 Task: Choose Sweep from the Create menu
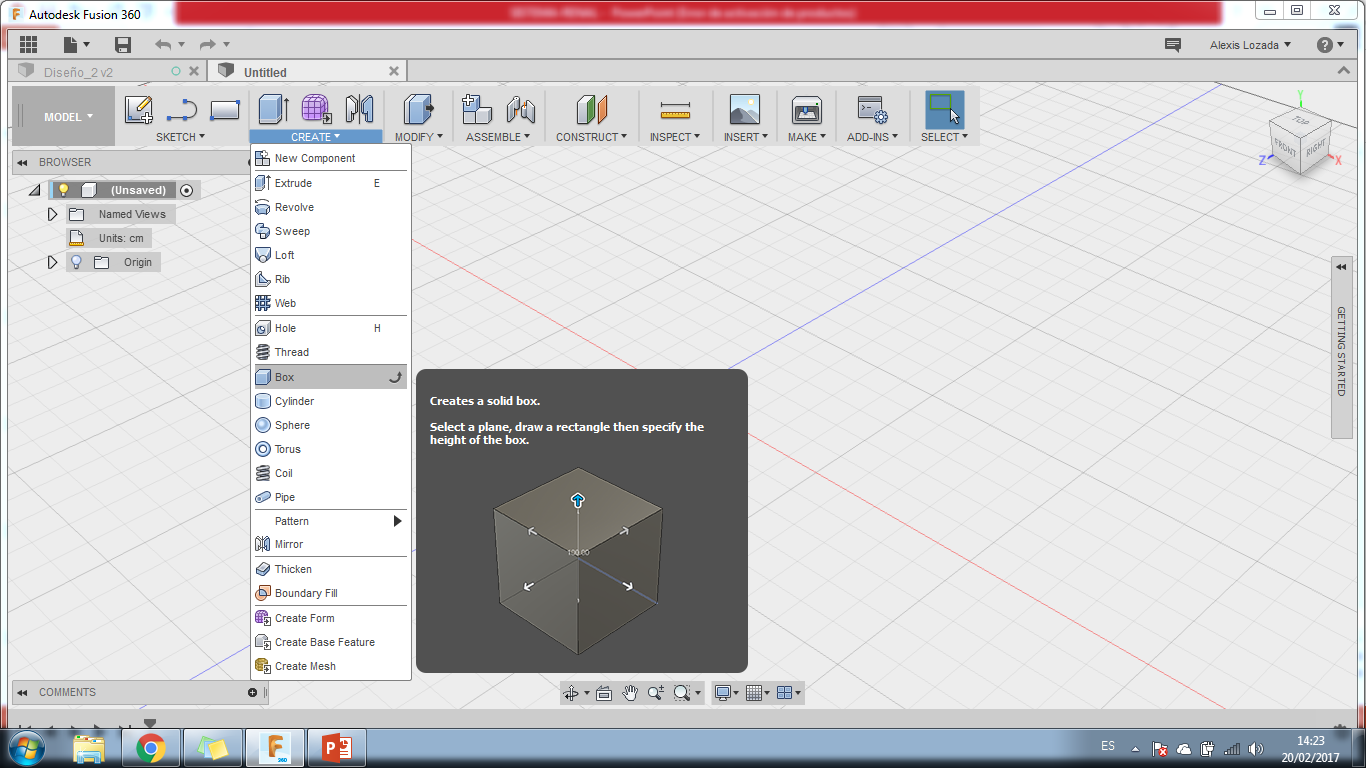(x=331, y=231)
